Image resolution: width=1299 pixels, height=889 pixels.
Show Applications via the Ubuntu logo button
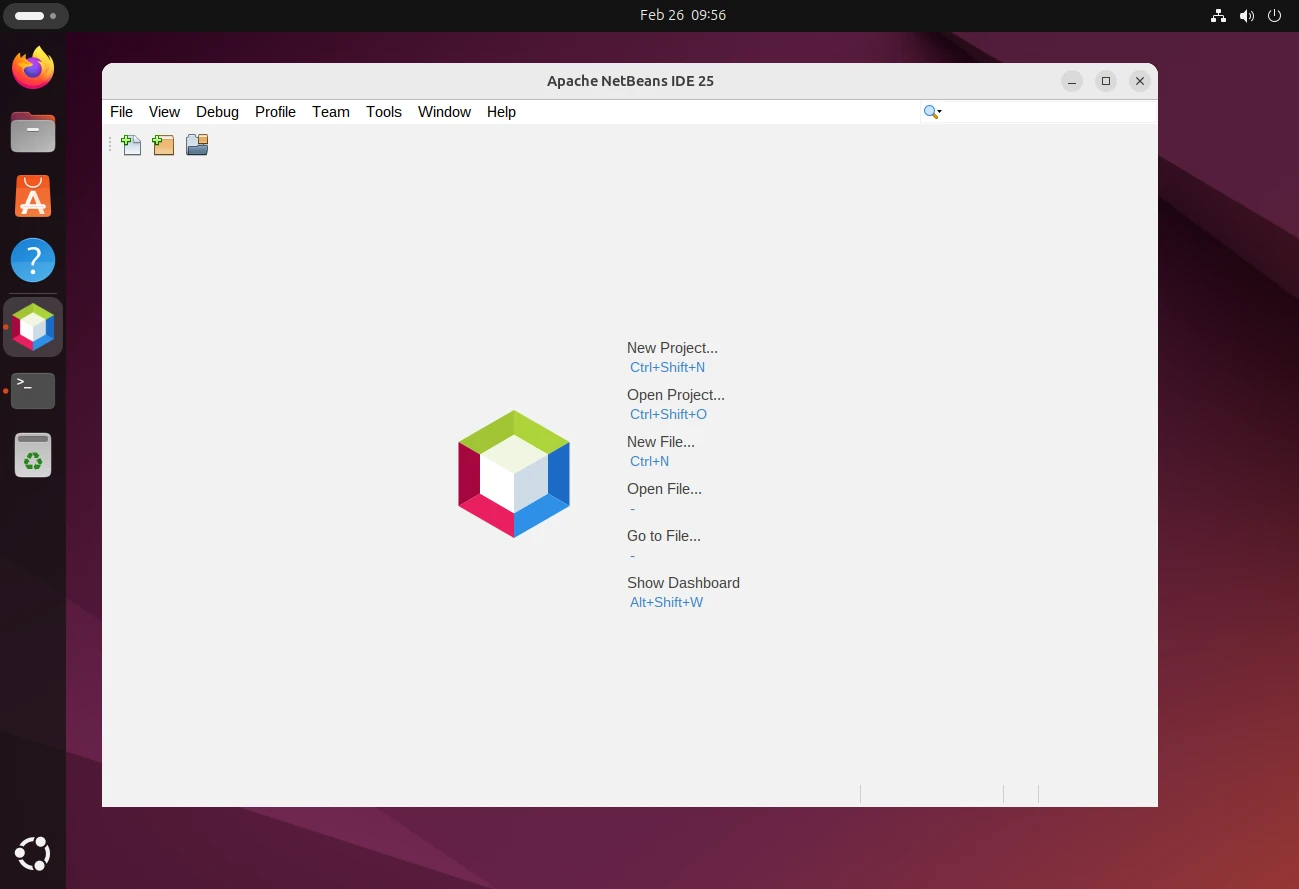pos(33,853)
